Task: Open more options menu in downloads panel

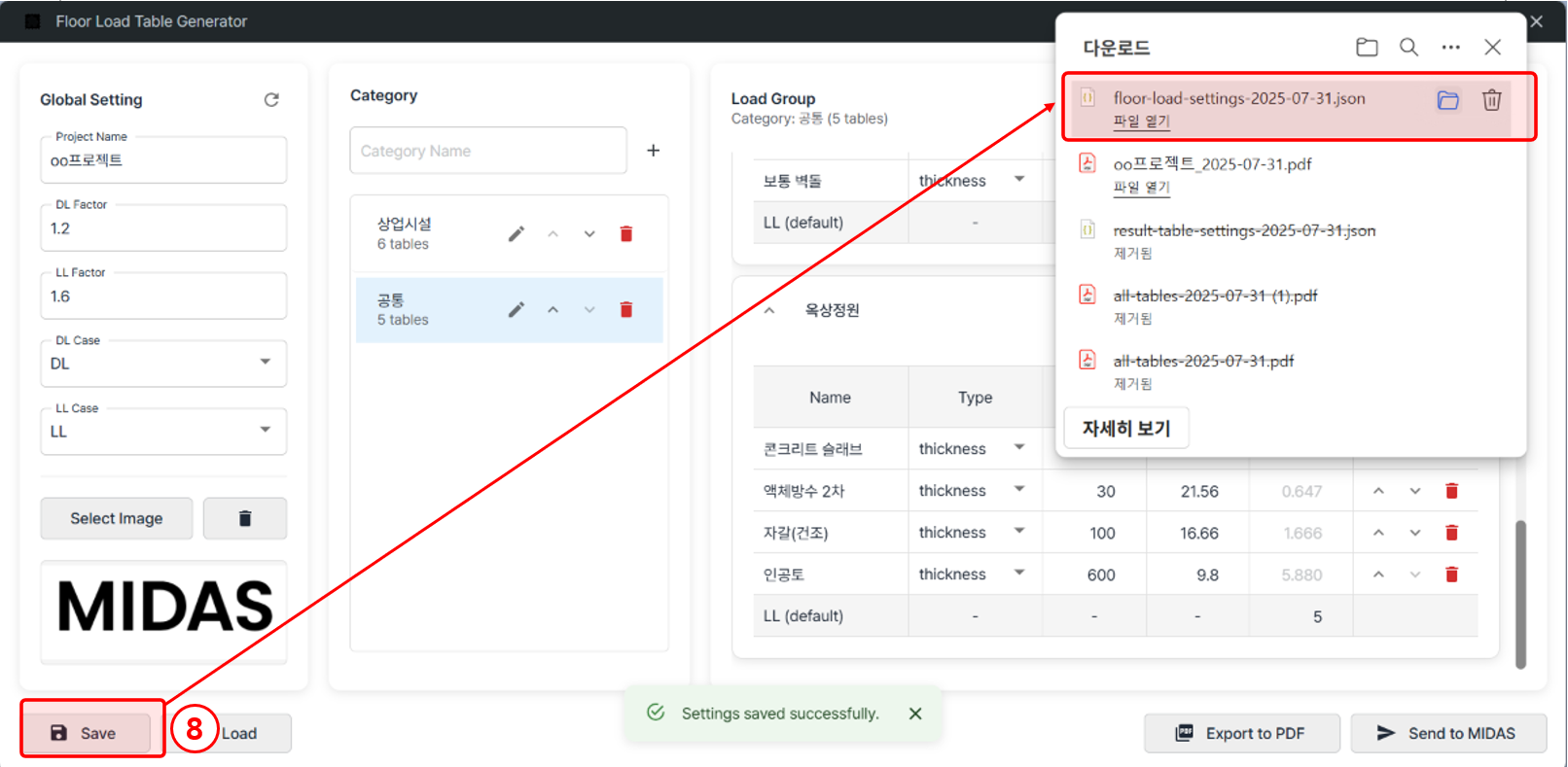Action: (x=1450, y=48)
